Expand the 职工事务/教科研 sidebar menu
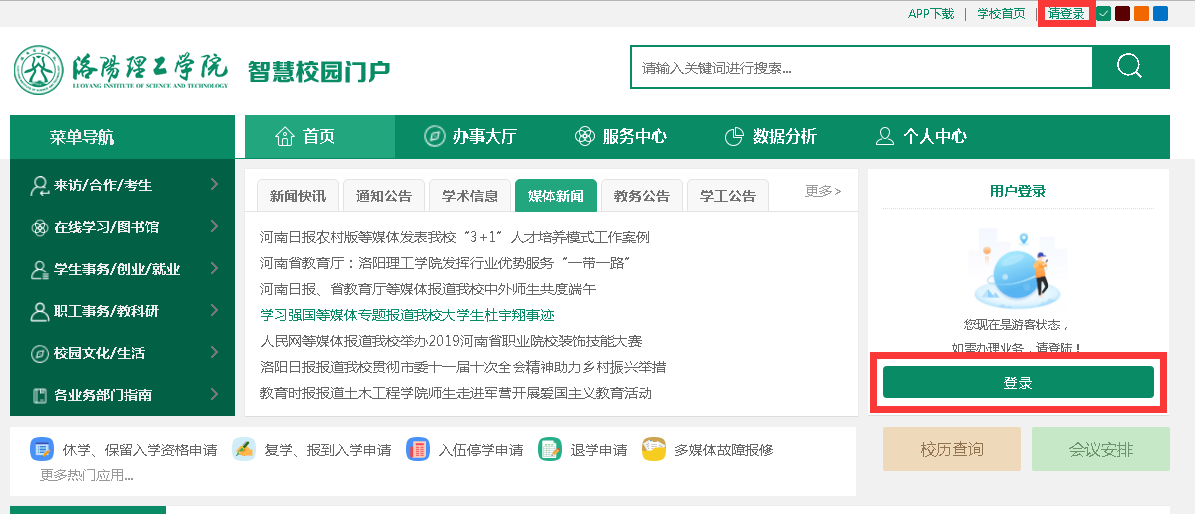 (122, 311)
